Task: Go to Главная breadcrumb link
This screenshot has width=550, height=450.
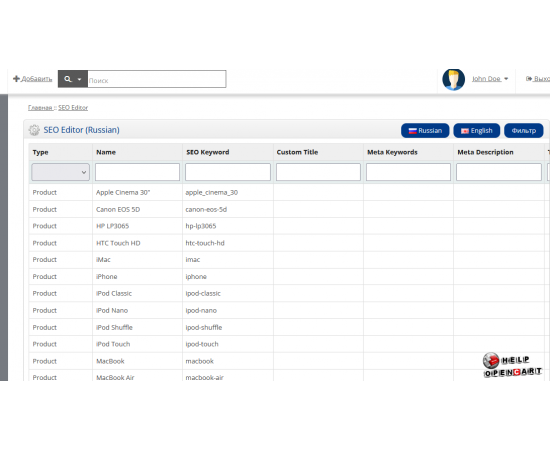Action: point(40,108)
